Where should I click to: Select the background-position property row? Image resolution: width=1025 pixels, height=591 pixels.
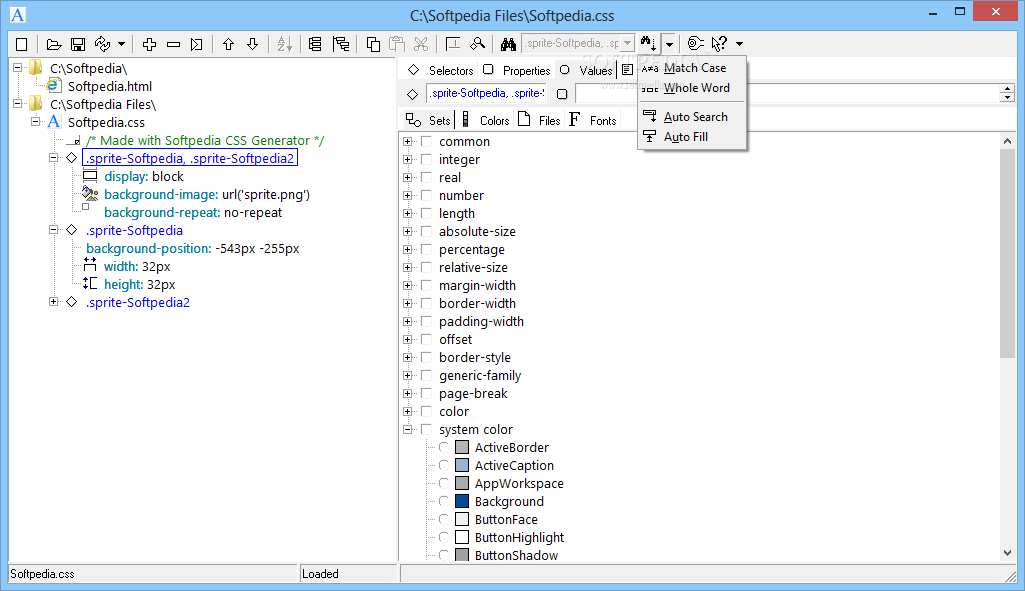point(193,248)
